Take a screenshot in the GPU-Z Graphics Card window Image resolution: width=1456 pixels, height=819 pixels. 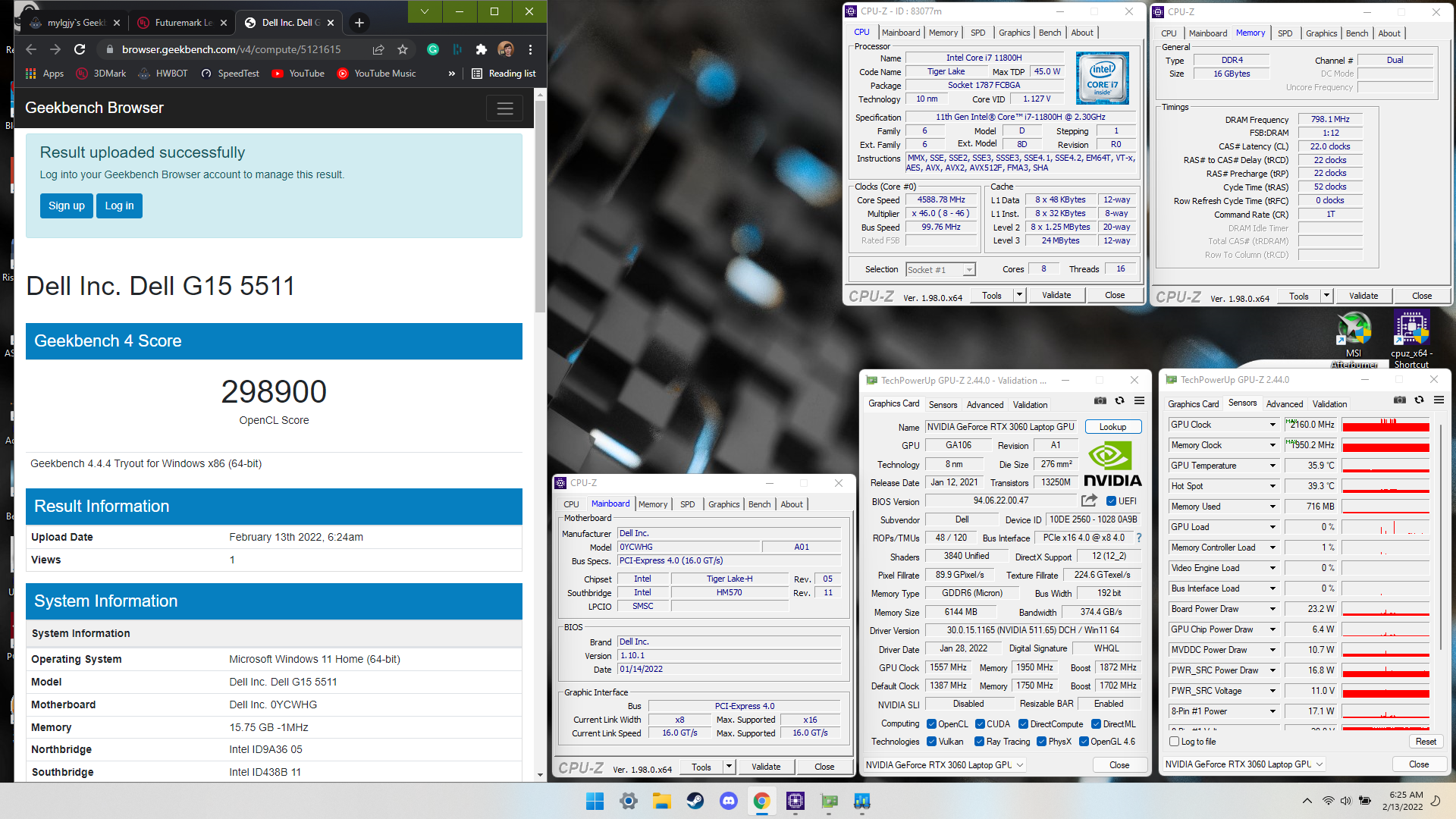[1100, 400]
